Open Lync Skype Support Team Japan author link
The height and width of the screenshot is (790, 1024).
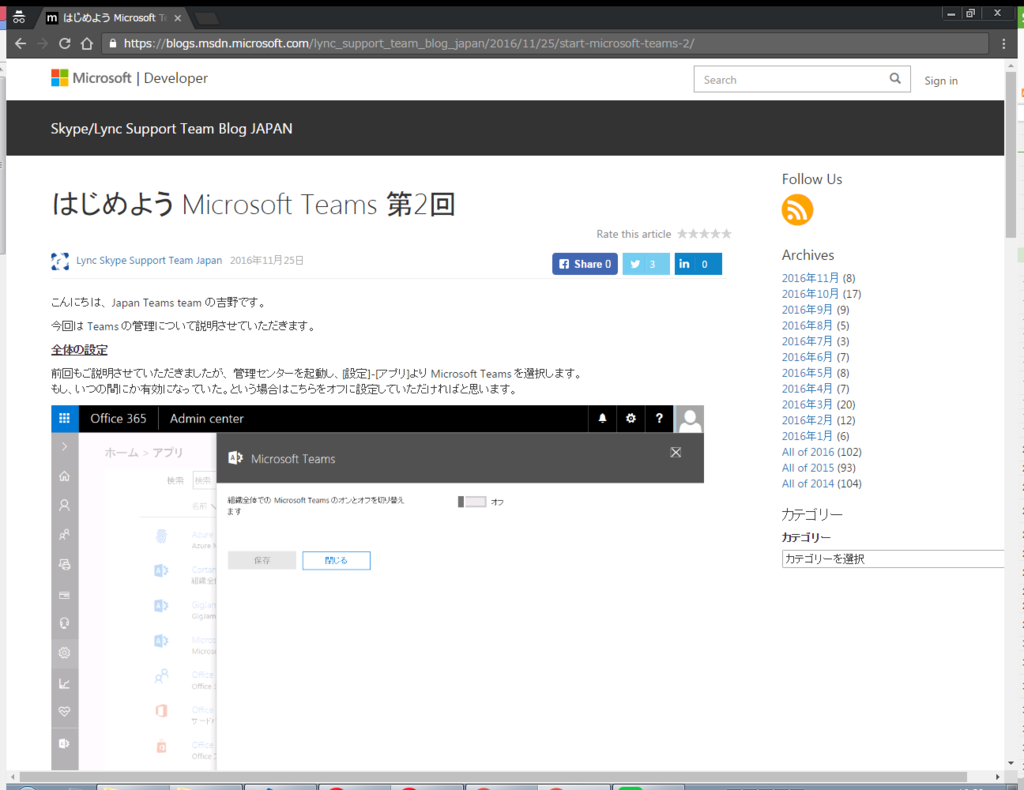149,260
